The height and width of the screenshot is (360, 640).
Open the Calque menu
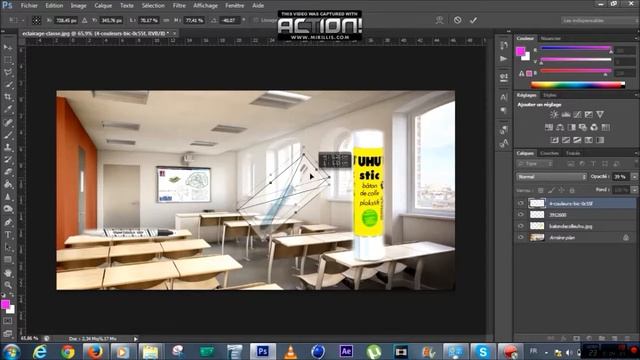(x=103, y=6)
